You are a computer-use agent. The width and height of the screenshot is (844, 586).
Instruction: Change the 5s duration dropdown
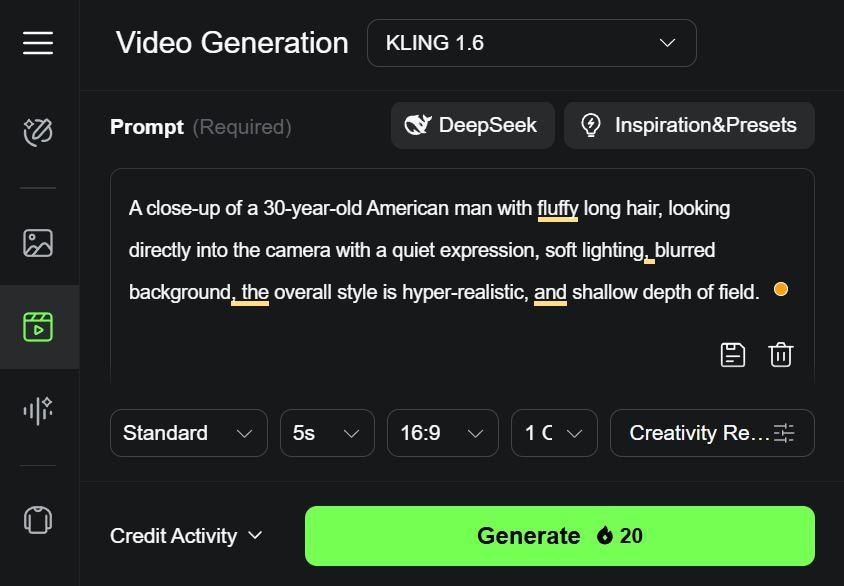click(x=327, y=433)
